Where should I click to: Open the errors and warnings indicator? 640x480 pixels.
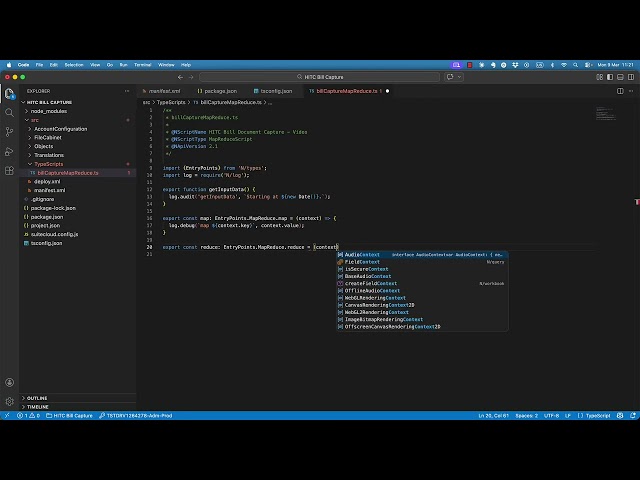(x=29, y=416)
